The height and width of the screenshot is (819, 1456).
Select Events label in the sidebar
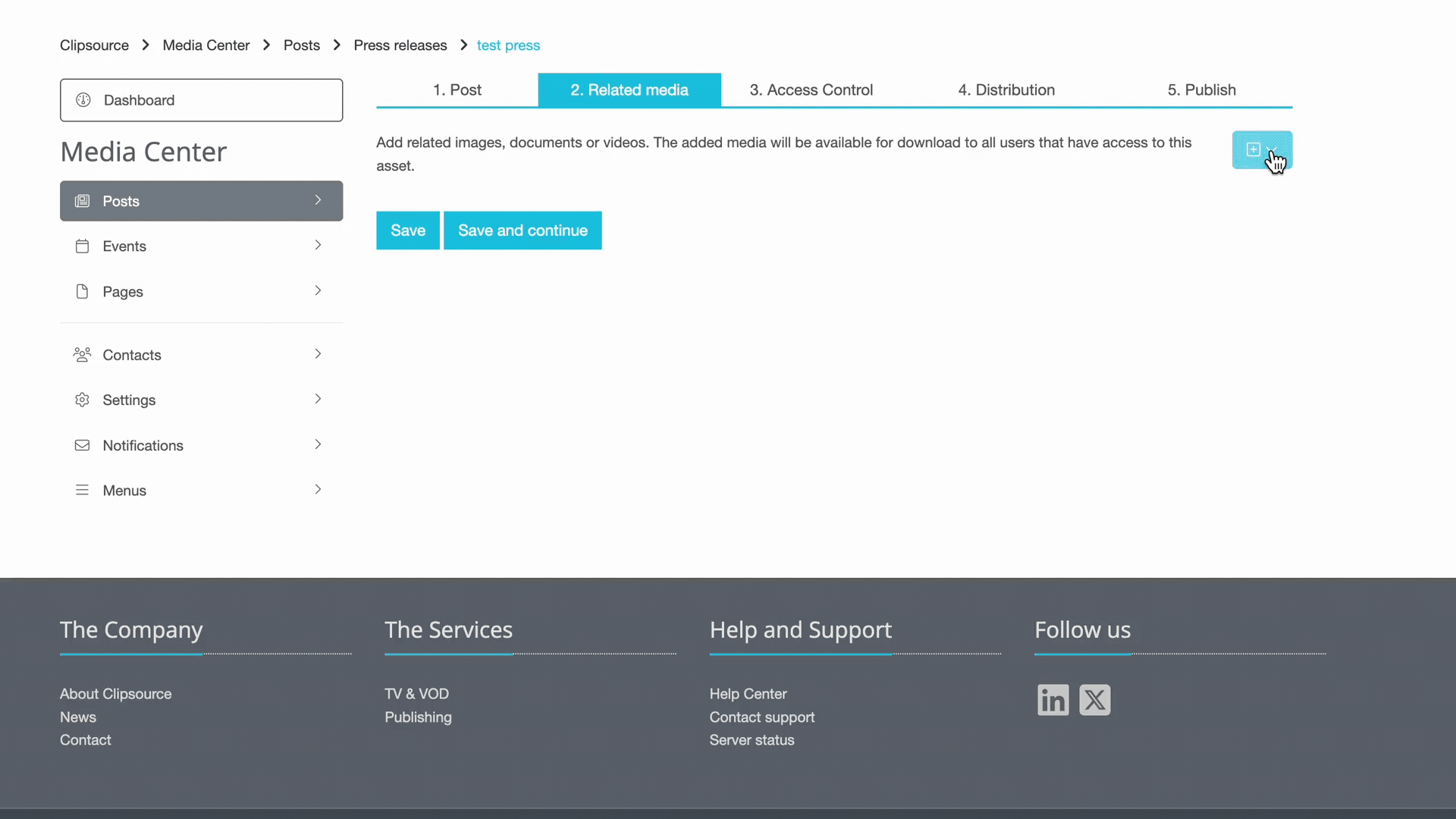pos(124,246)
